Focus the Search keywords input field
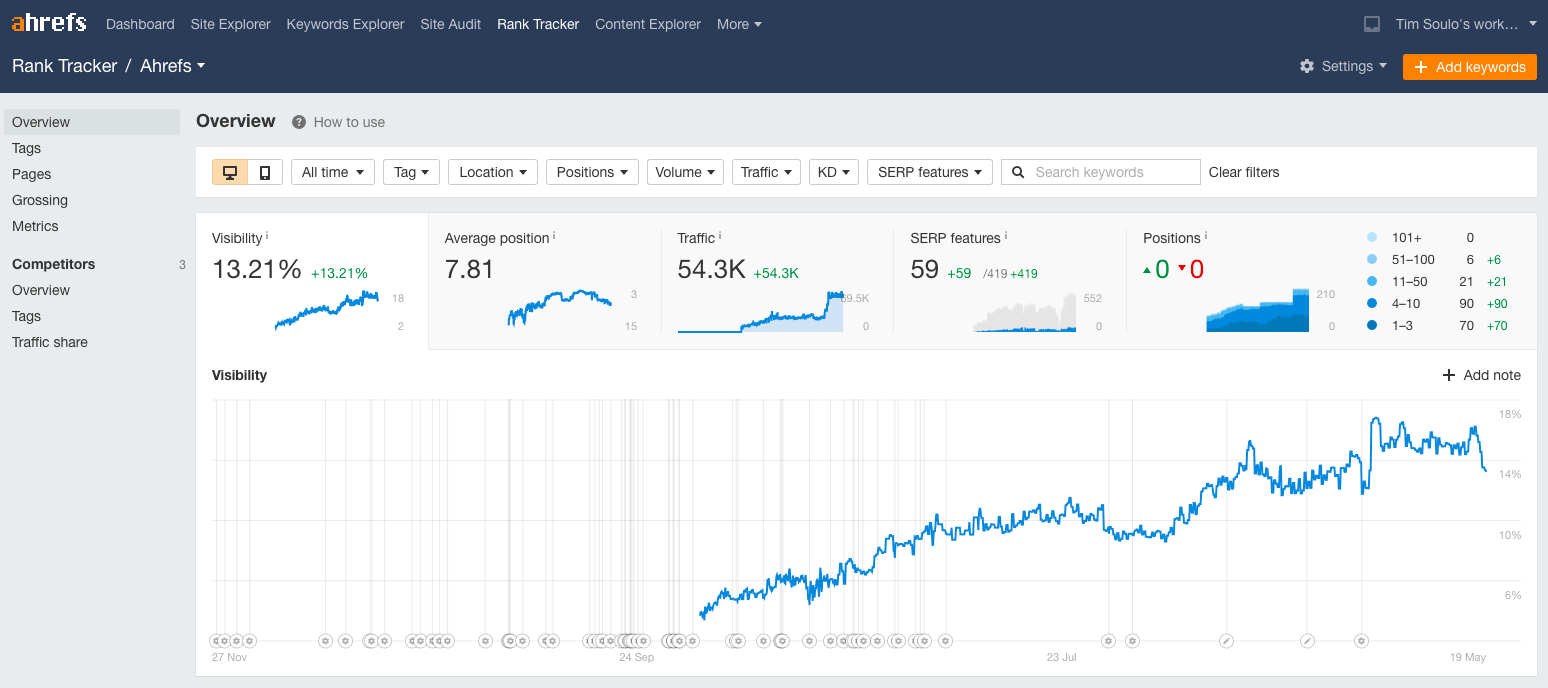 [x=1101, y=172]
